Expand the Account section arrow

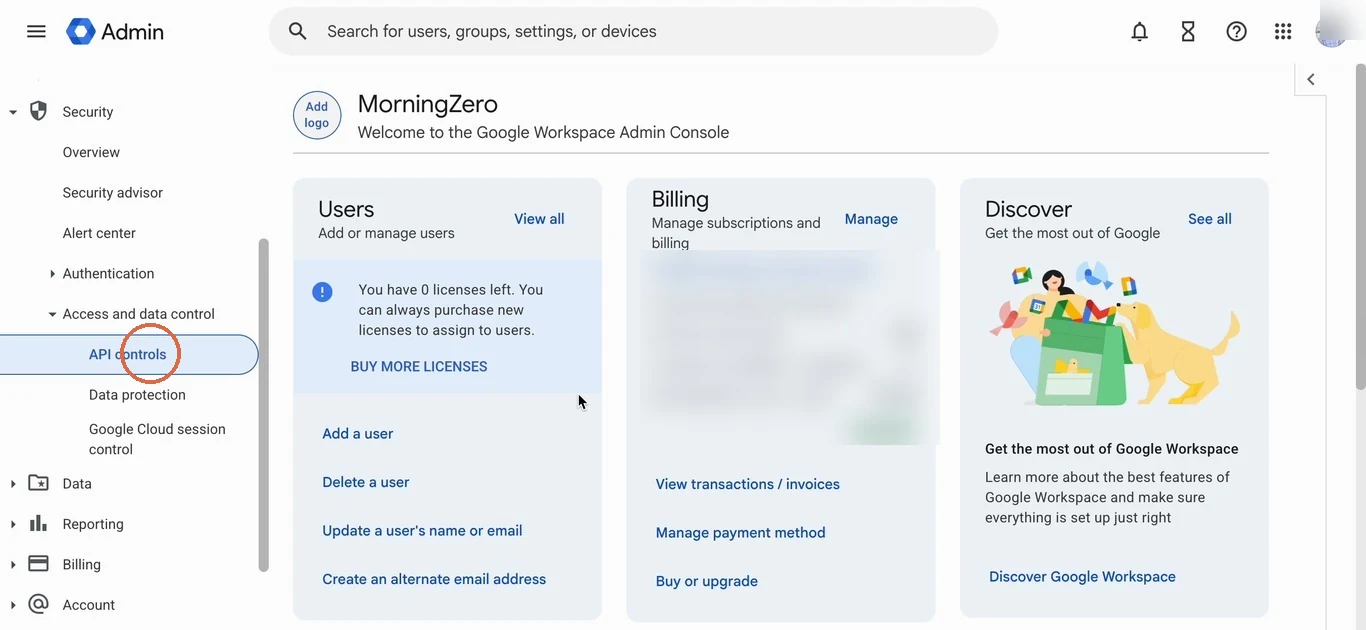[x=13, y=605]
